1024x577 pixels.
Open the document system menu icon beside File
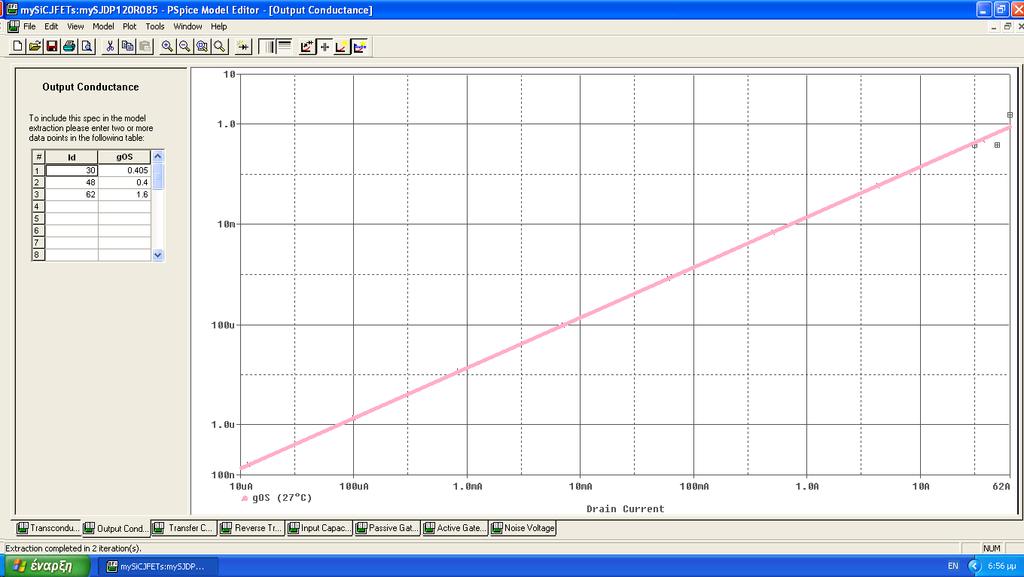(x=13, y=26)
